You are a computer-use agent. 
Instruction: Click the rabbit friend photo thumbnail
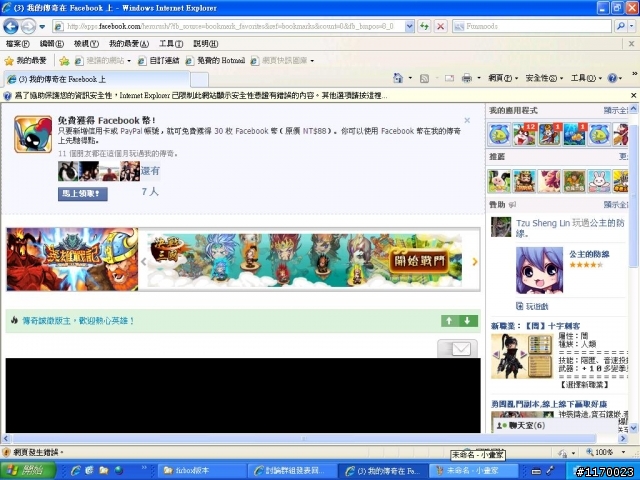point(68,171)
